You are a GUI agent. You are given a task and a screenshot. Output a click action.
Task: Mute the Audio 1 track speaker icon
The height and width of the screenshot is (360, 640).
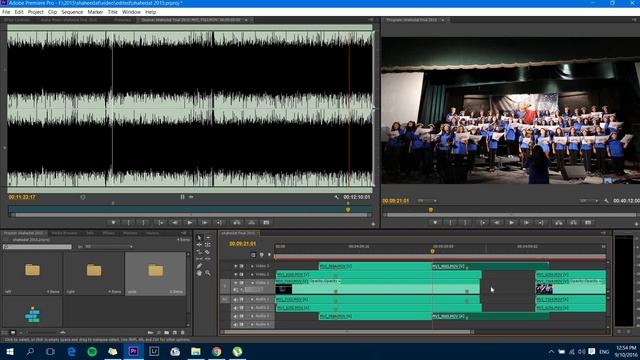click(236, 300)
